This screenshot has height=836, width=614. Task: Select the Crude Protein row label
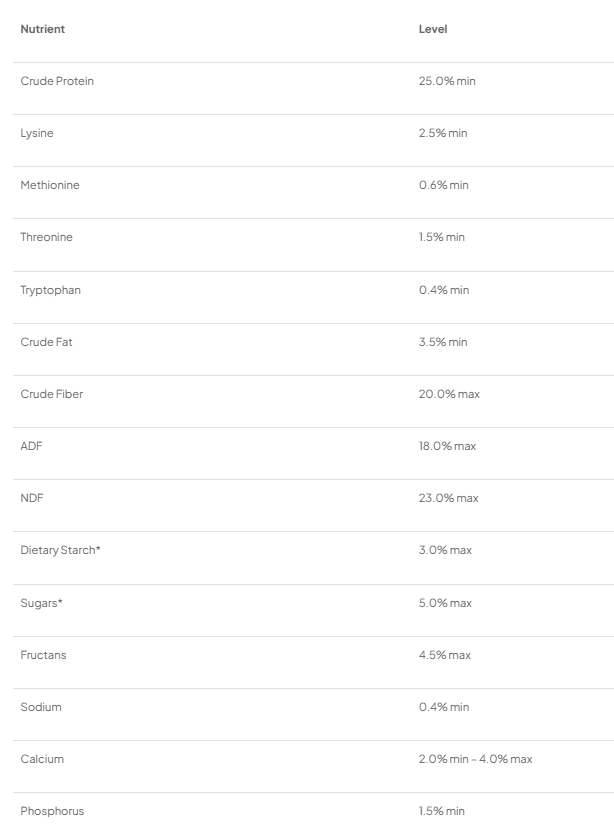pos(57,81)
